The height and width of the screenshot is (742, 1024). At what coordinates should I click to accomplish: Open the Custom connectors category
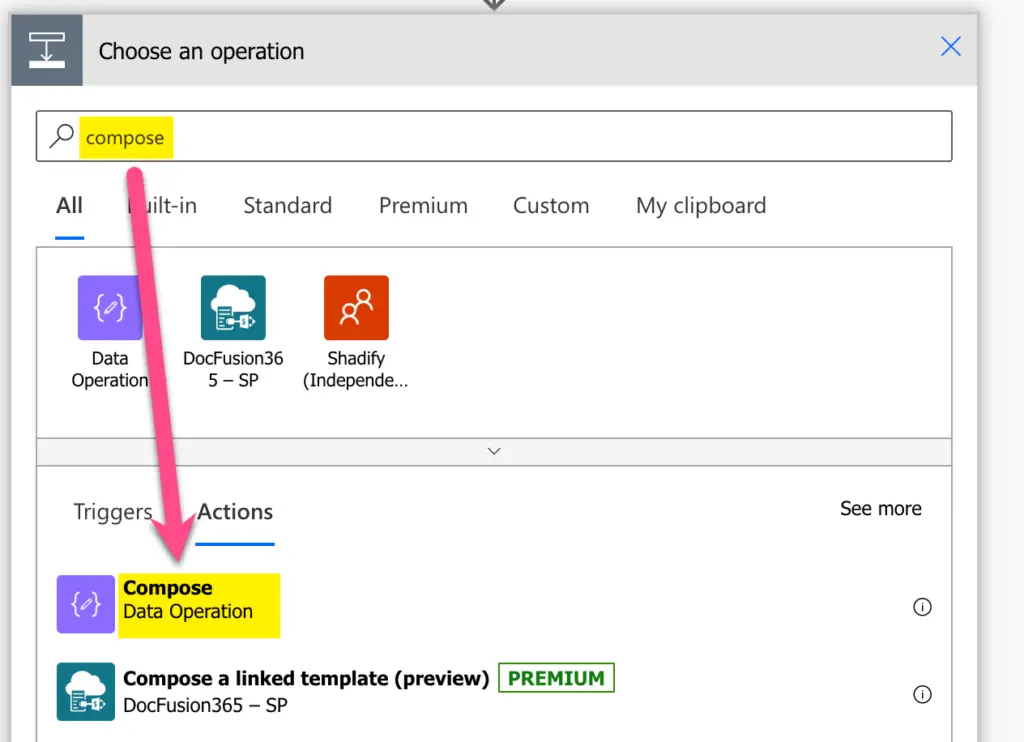pyautogui.click(x=551, y=205)
